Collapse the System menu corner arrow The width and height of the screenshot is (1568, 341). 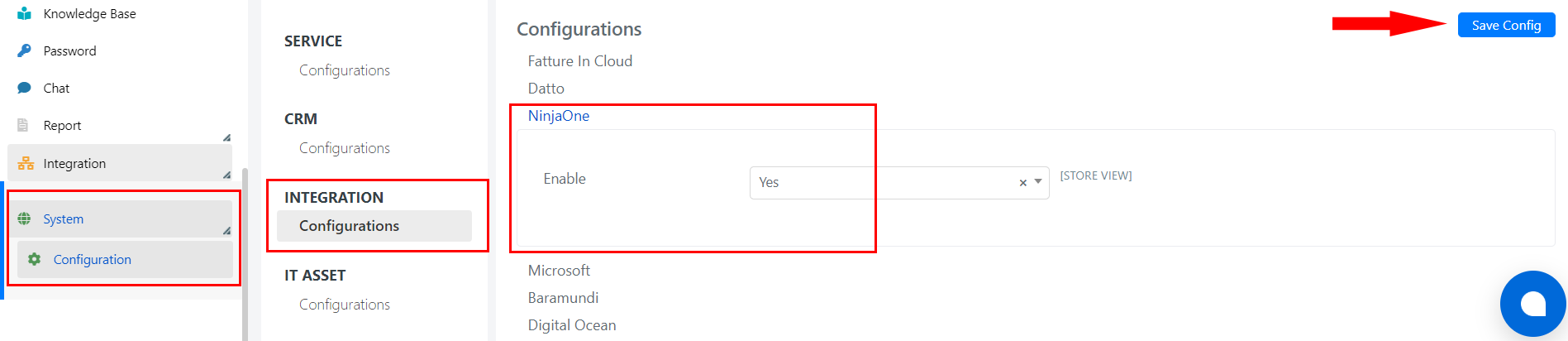pyautogui.click(x=226, y=230)
